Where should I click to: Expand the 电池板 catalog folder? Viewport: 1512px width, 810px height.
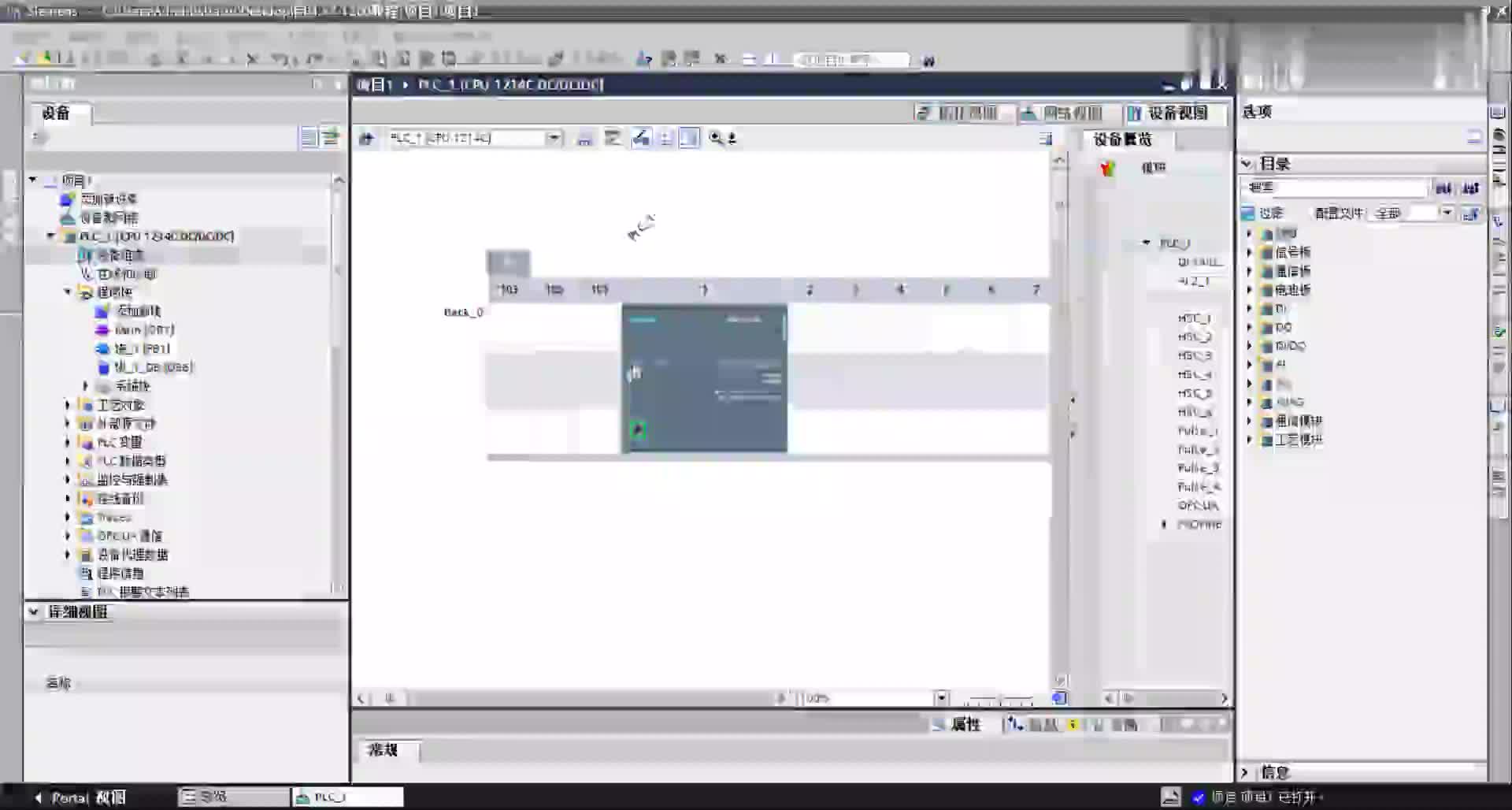[x=1250, y=290]
